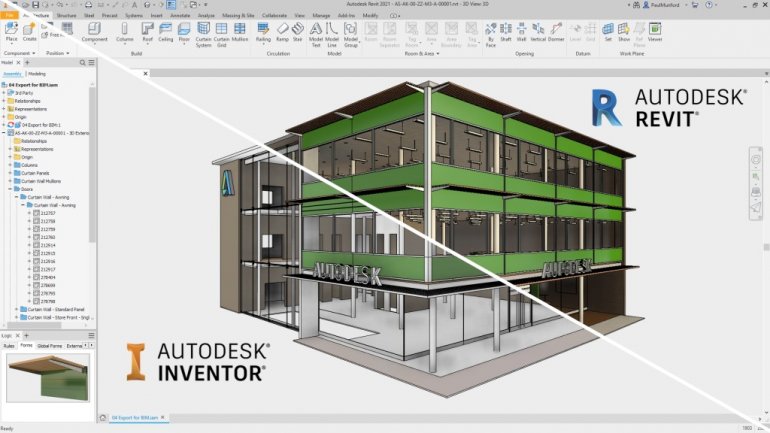Switch to the Massing & Site tab
Screen dimensions: 770x433
[238, 15]
